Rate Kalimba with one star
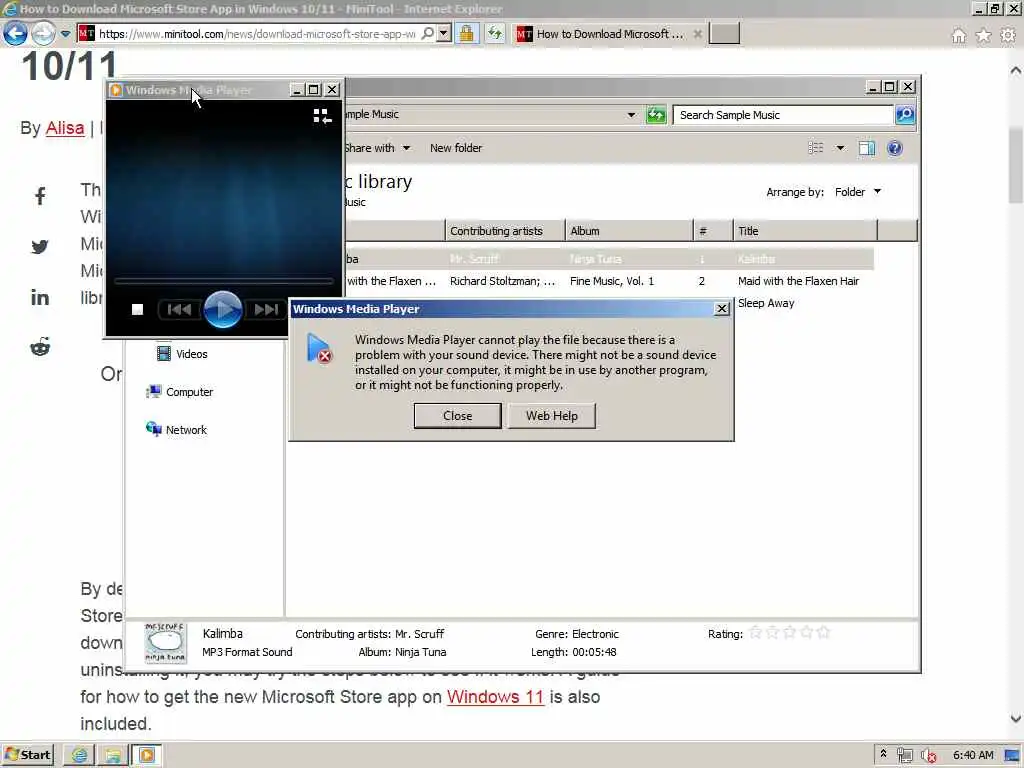Image resolution: width=1024 pixels, height=768 pixels. point(756,632)
